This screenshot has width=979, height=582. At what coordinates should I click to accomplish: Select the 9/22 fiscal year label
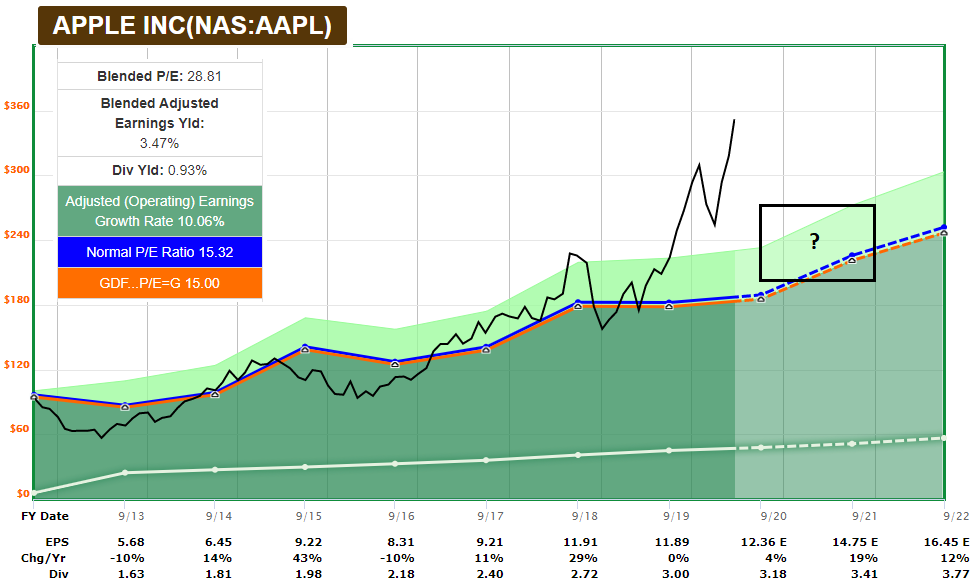coord(956,516)
